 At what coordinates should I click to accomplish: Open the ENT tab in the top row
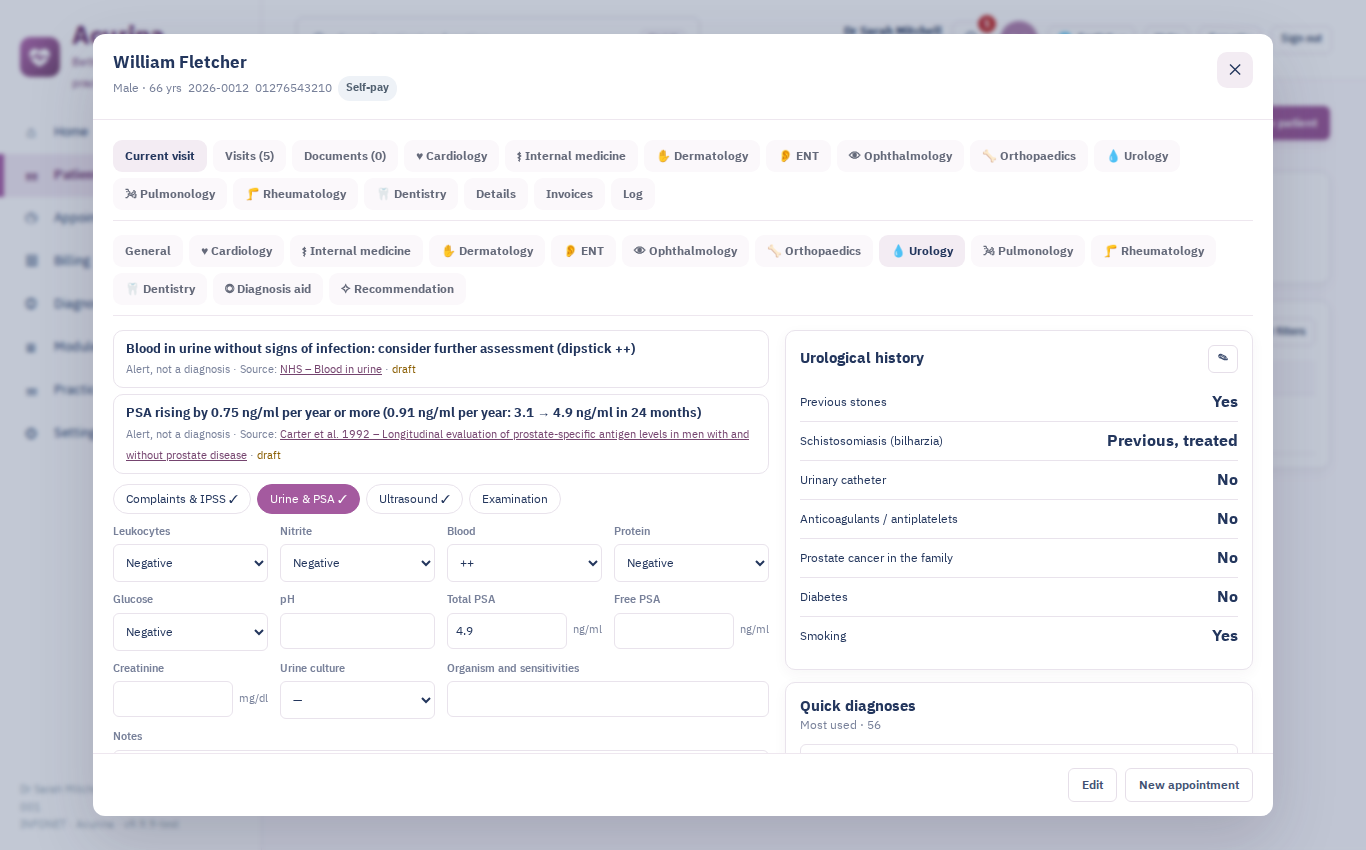[798, 156]
